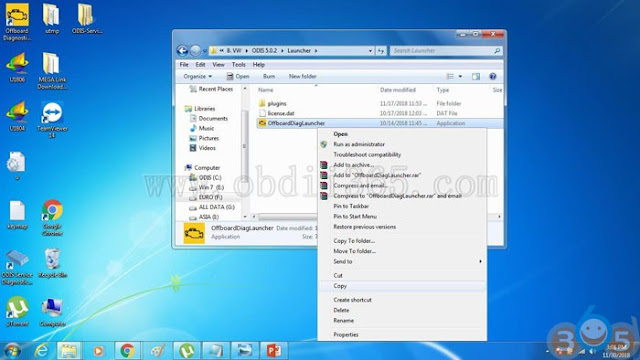This screenshot has height=360, width=640.
Task: Launch uTorrent desktop shortcut
Action: pyautogui.click(x=17, y=312)
